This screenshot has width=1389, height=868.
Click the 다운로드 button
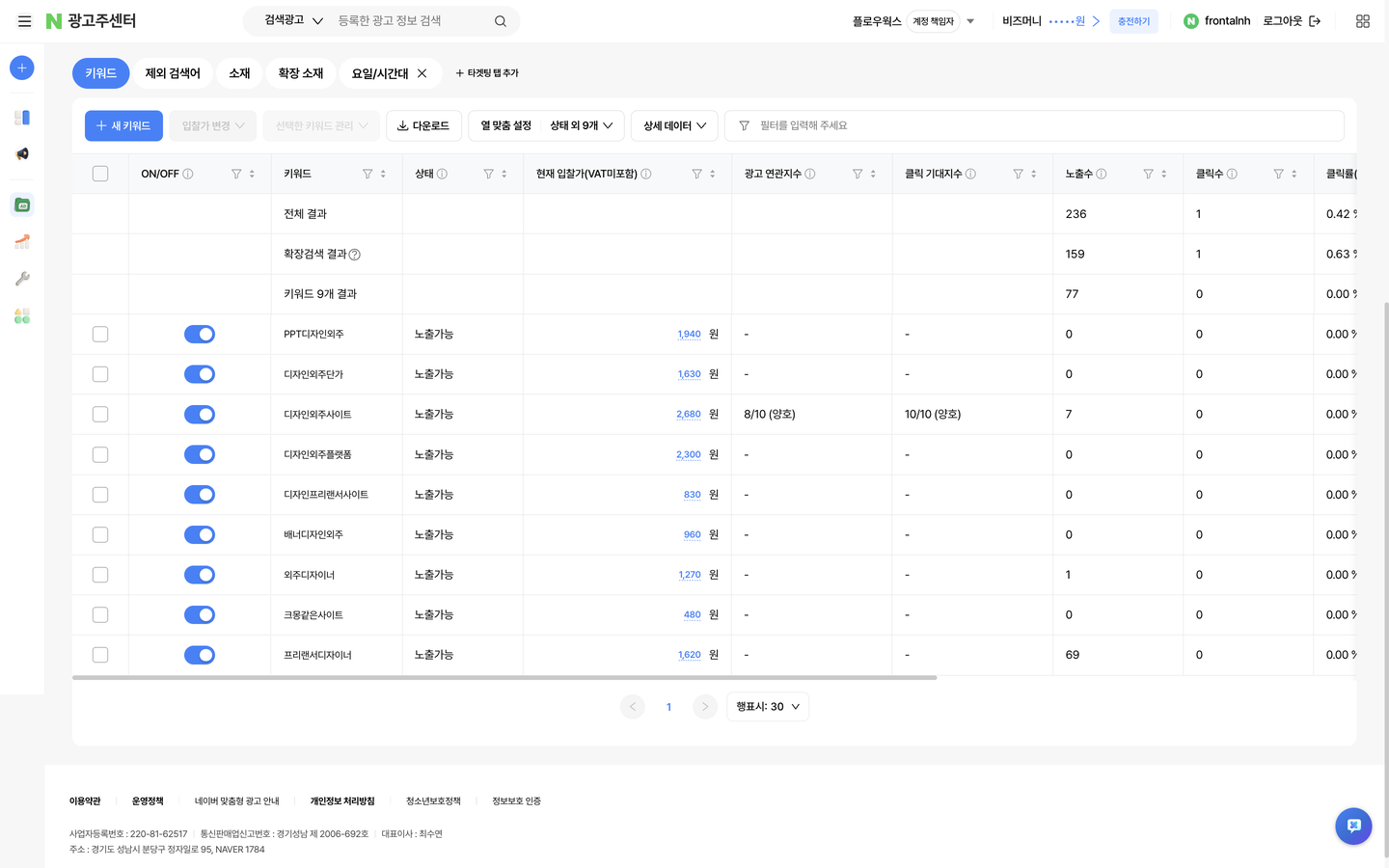(423, 126)
